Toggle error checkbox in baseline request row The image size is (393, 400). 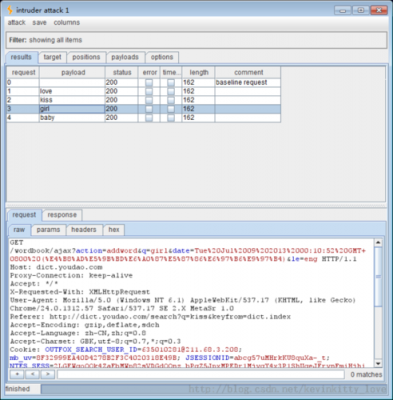pos(149,82)
